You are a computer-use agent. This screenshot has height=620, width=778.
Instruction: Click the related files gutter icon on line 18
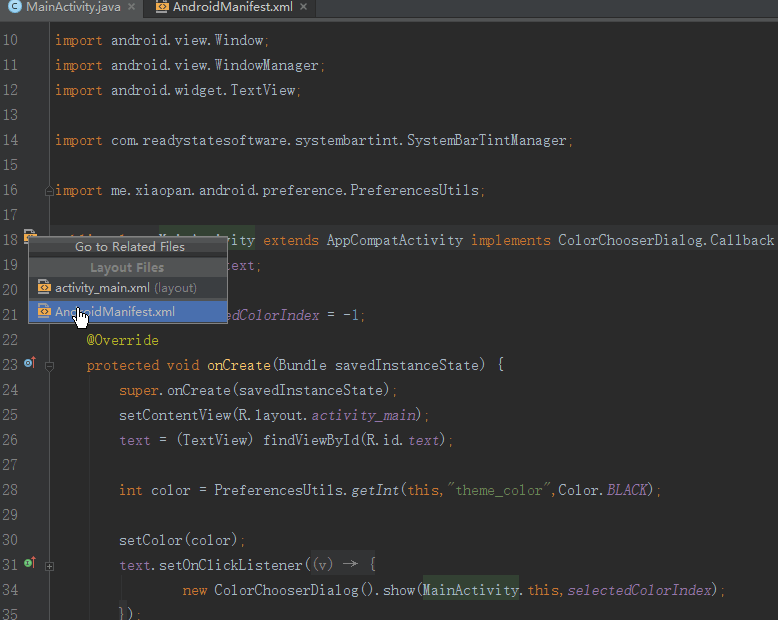pos(30,235)
